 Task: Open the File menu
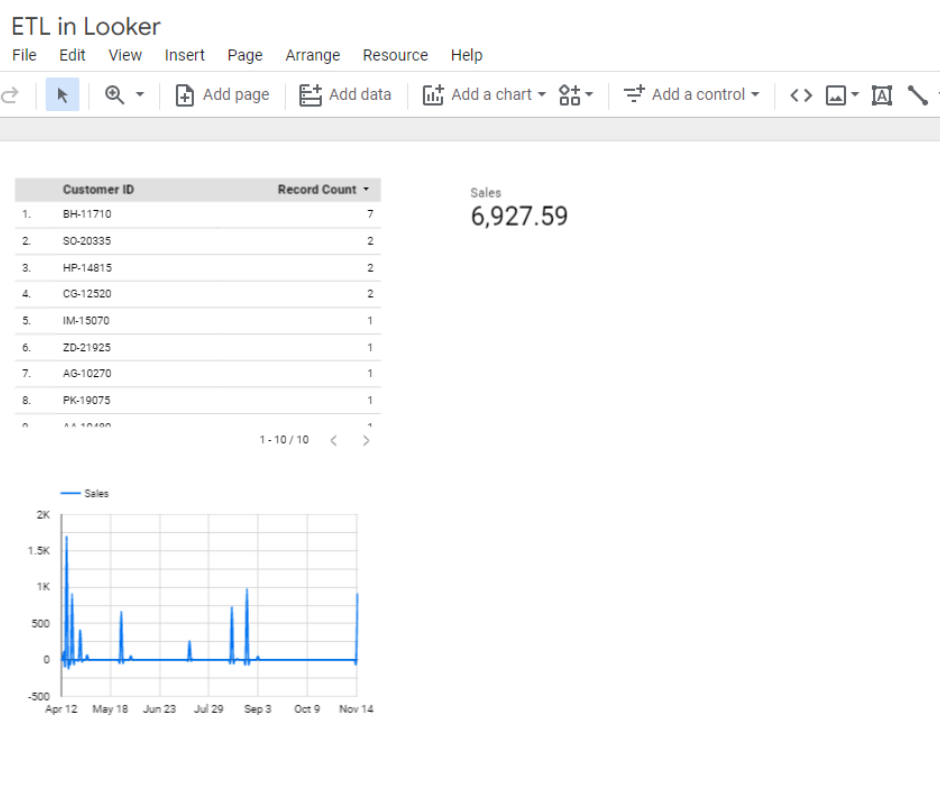[x=25, y=55]
